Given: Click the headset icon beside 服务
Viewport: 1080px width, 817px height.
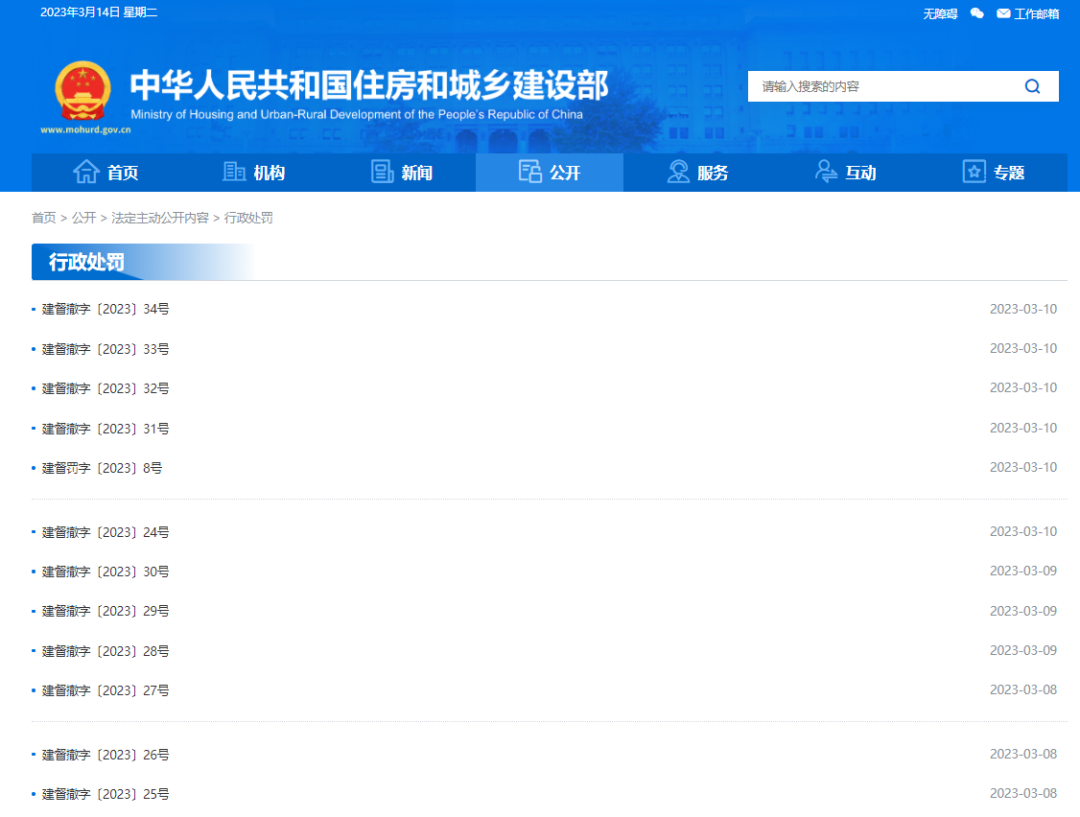Looking at the screenshot, I should pyautogui.click(x=679, y=172).
